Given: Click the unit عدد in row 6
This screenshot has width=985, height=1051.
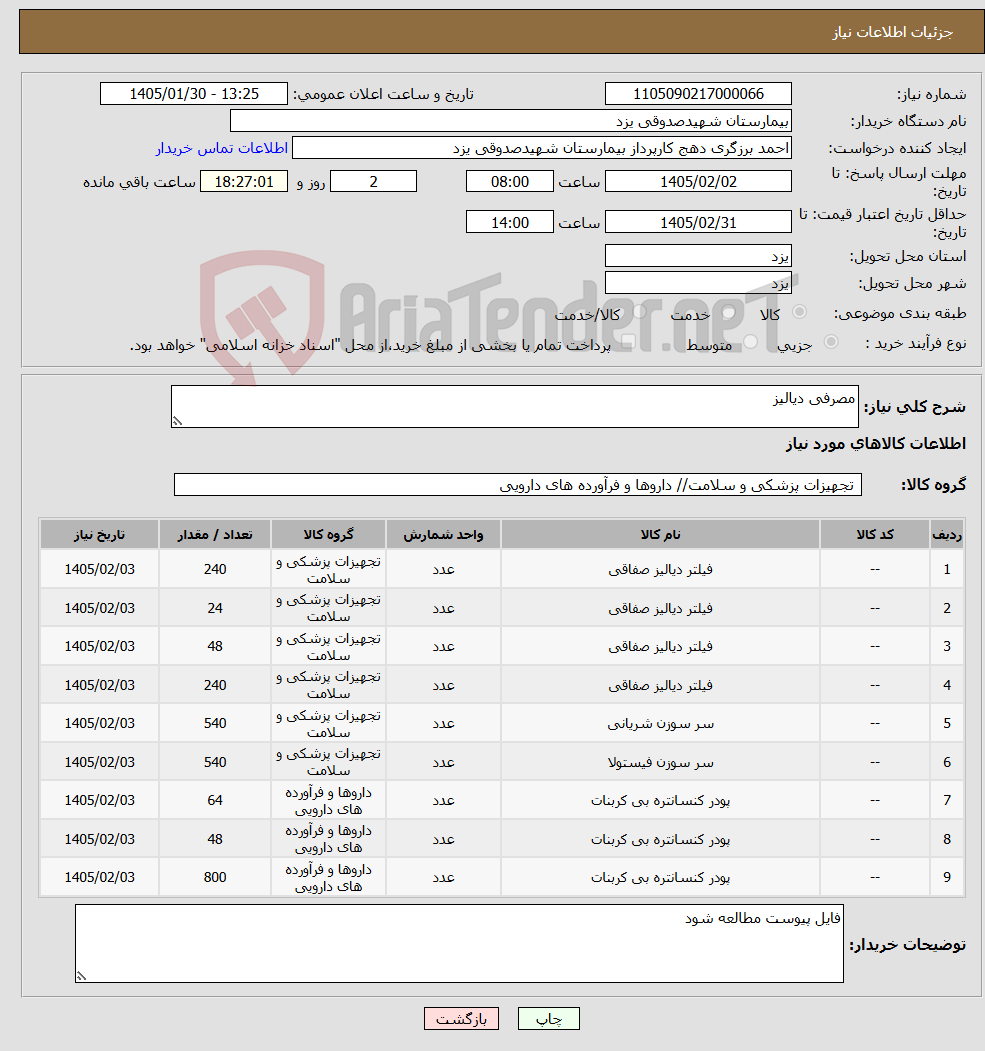Looking at the screenshot, I should point(443,763).
